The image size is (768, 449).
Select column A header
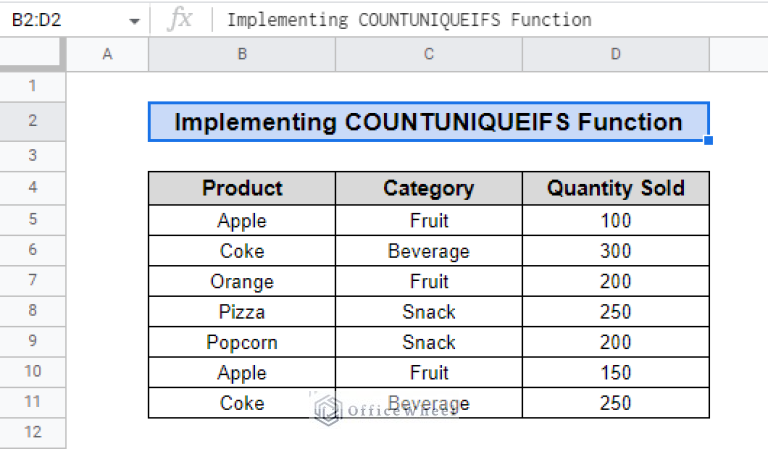[x=107, y=55]
